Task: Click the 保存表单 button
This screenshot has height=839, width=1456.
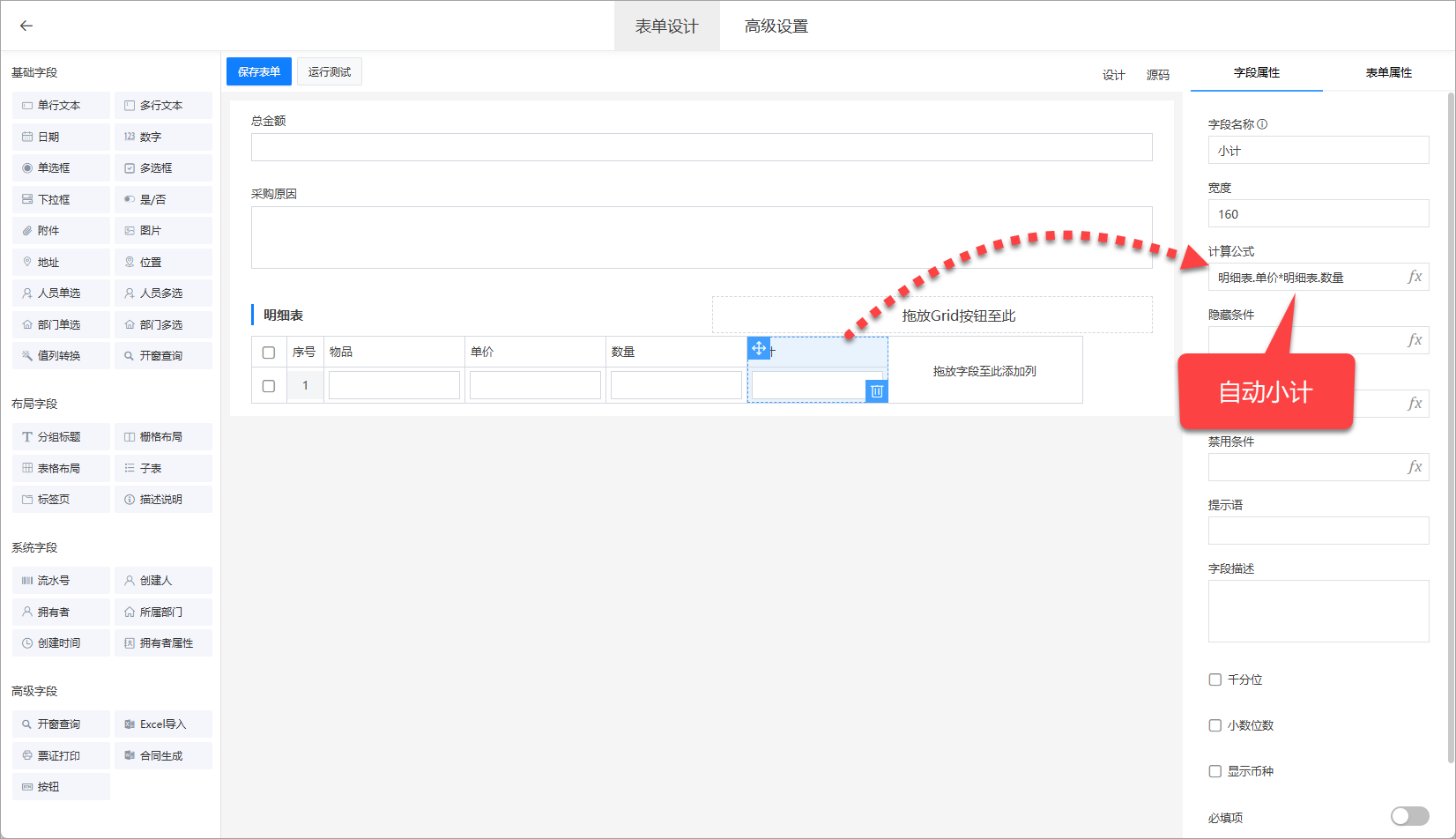Action: click(259, 72)
